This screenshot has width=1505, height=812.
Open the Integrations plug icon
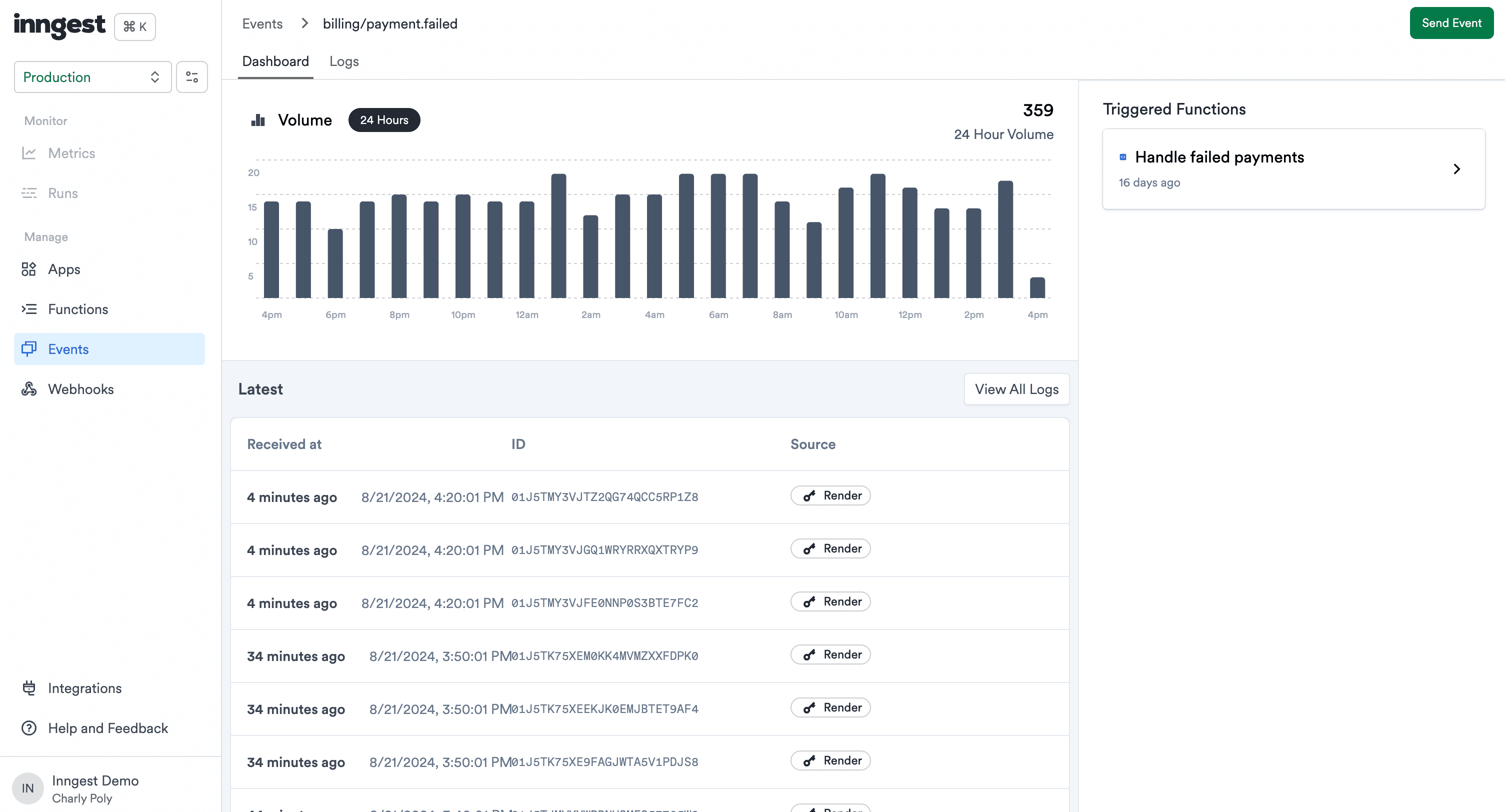coord(29,688)
